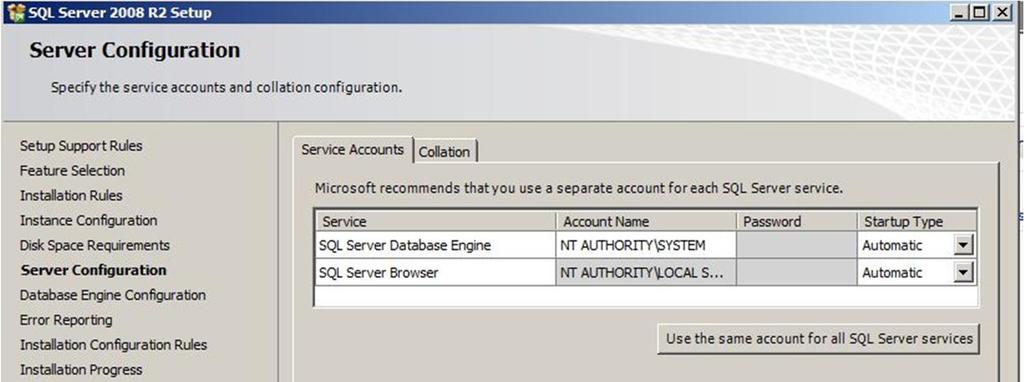
Task: Select the SQL Server Browser service row
Action: click(x=646, y=272)
